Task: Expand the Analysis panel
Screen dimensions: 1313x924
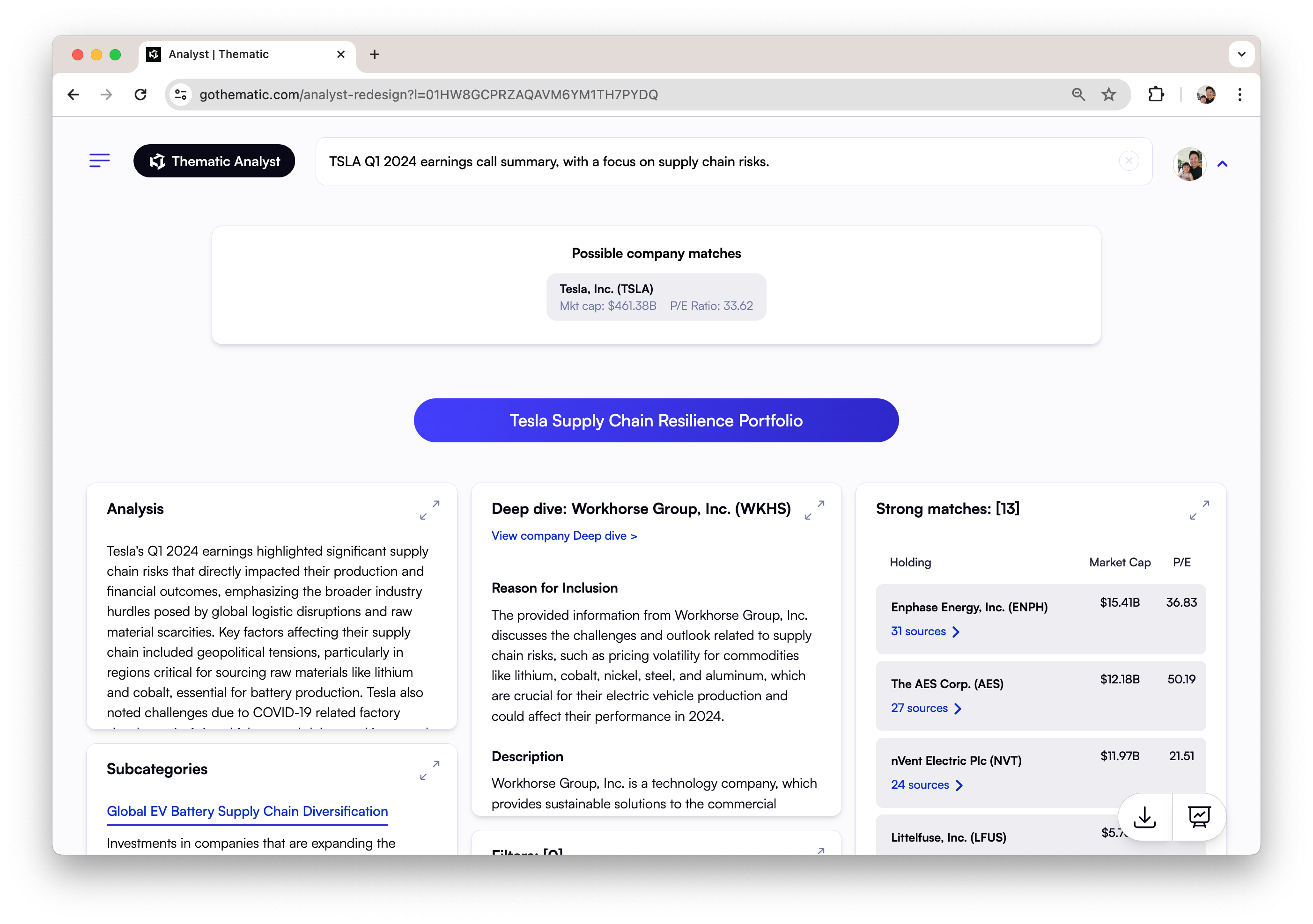Action: pyautogui.click(x=429, y=509)
